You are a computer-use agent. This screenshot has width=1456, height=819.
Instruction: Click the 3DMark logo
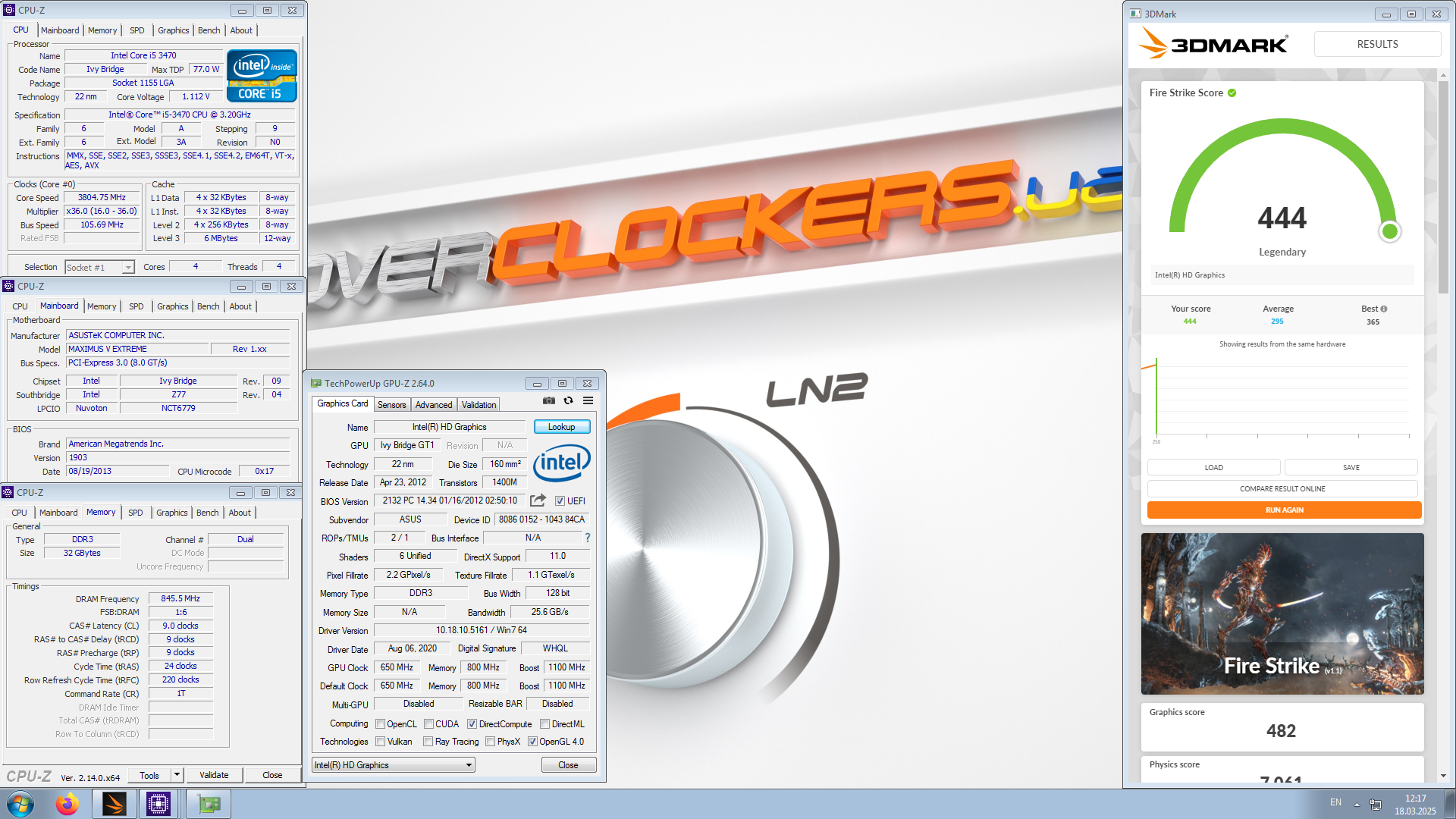[x=1213, y=44]
